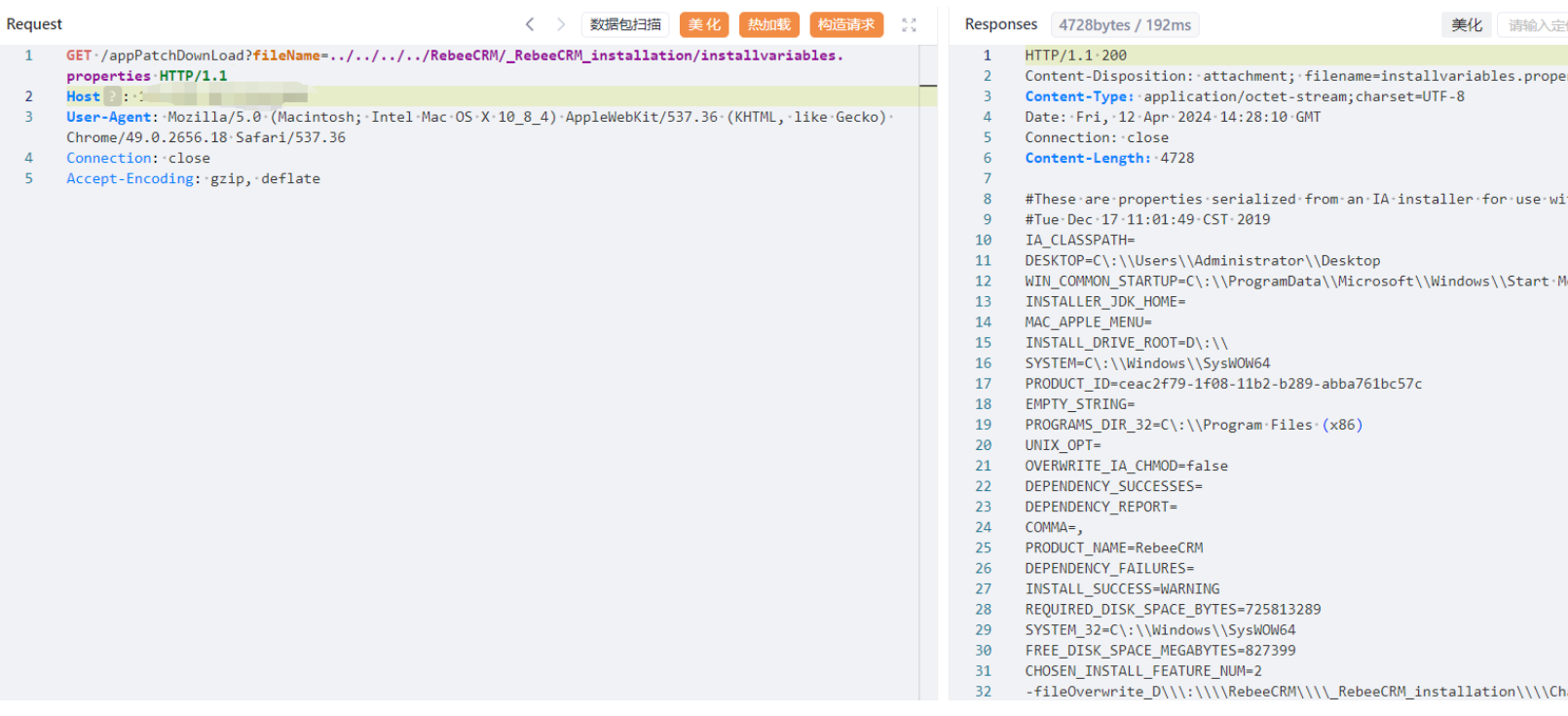Viewport: 1568px width, 716px height.
Task: Click the CHOSEN_INSTALL_FEATURE_NUM=2 line
Action: point(1143,669)
